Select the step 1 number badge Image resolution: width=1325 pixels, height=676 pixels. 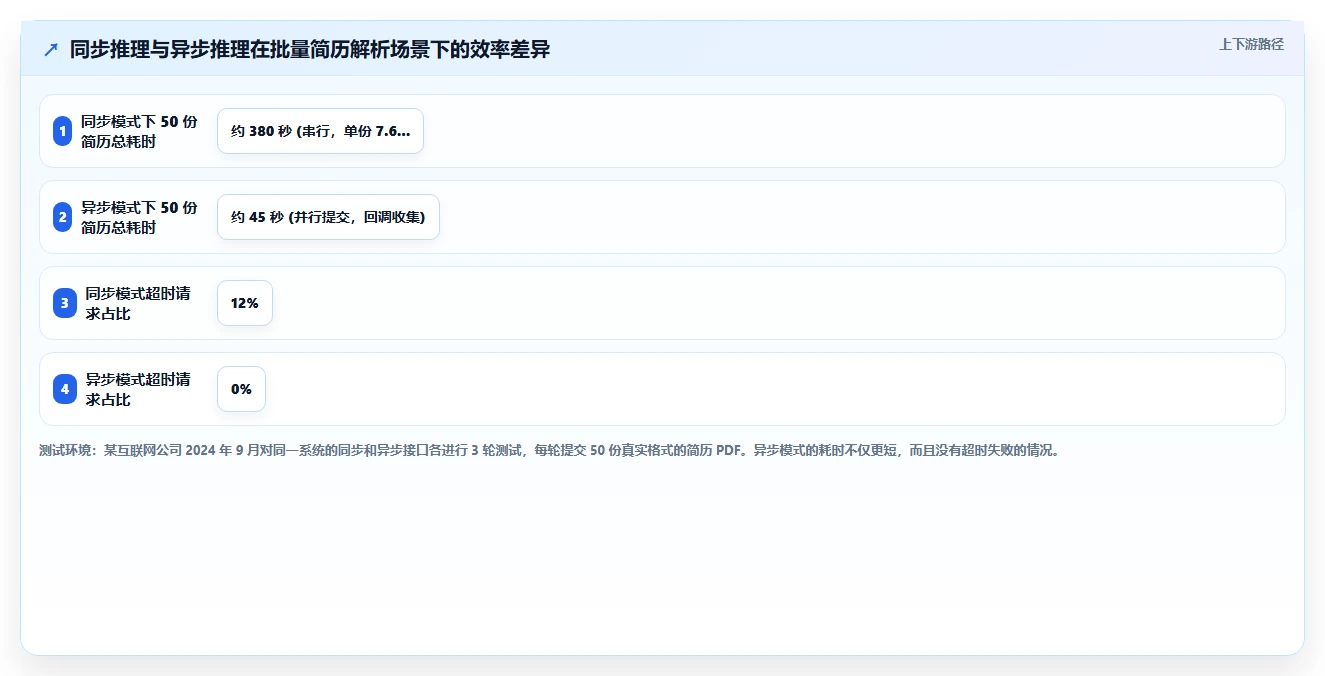63,131
